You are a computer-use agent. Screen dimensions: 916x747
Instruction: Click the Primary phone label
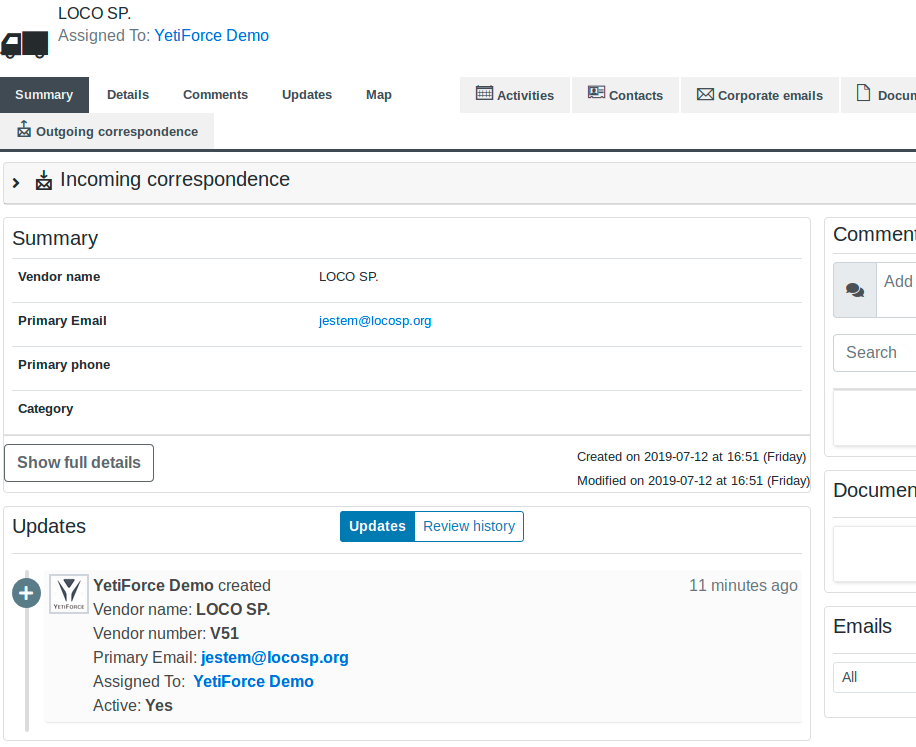click(x=64, y=364)
